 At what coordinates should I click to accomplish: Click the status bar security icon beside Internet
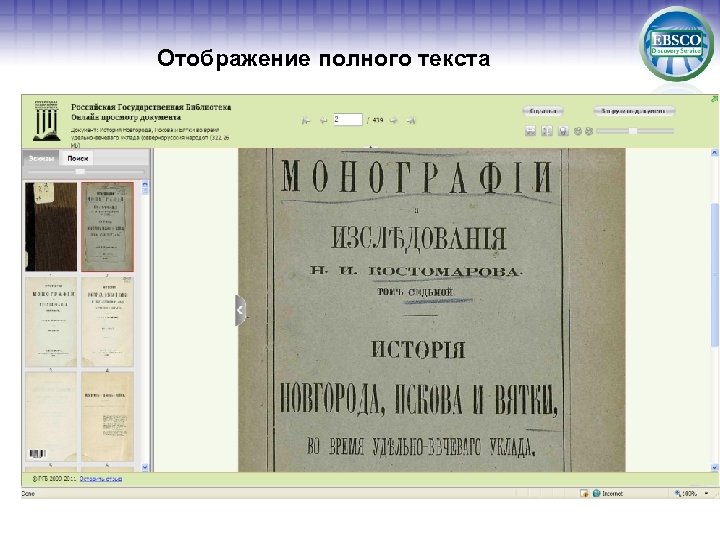584,494
